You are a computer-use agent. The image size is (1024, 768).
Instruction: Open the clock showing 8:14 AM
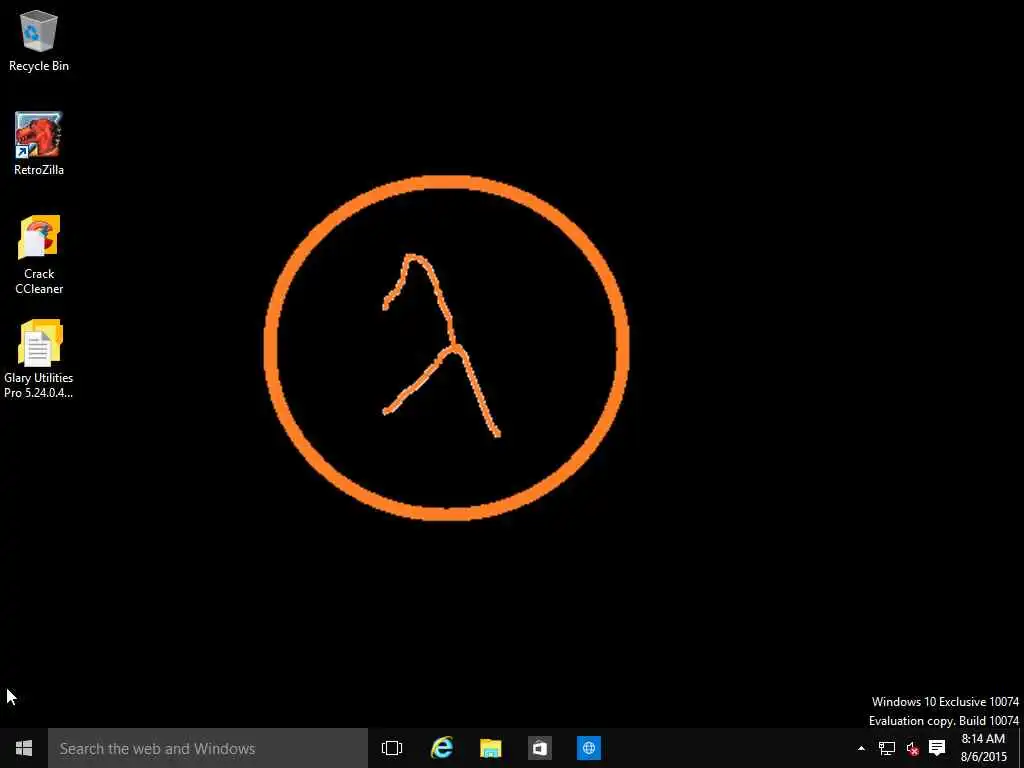tap(983, 748)
